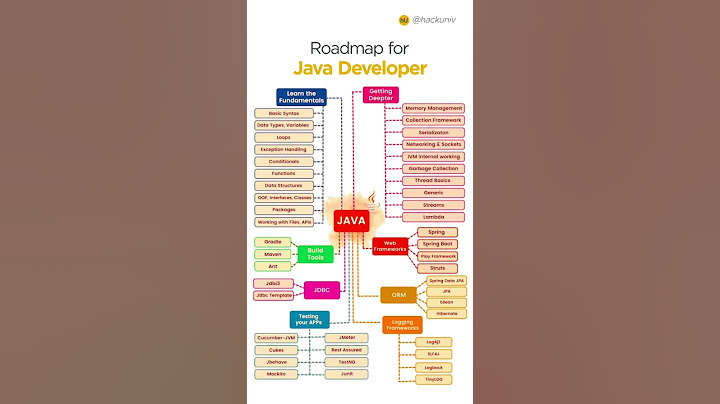The width and height of the screenshot is (720, 404).
Task: Select the 'Lambda' item
Action: pyautogui.click(x=433, y=217)
